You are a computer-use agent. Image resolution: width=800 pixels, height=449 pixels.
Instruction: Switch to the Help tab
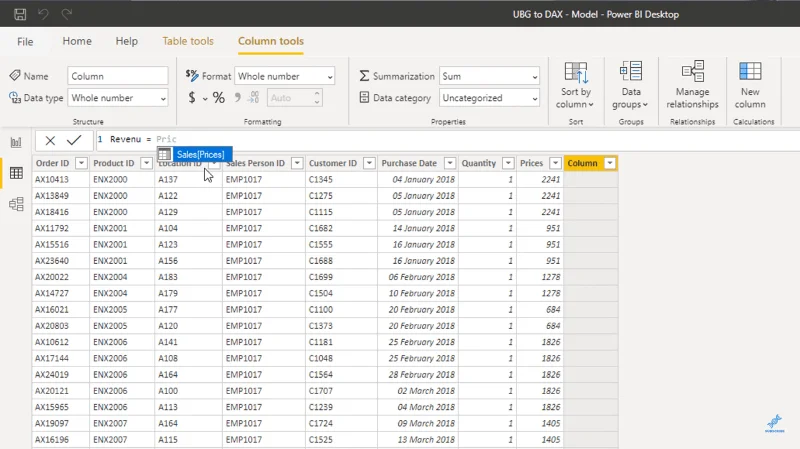[x=127, y=41]
